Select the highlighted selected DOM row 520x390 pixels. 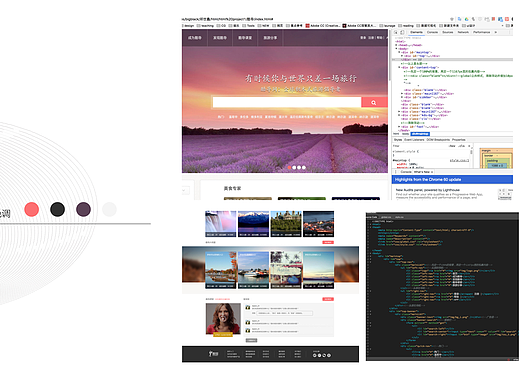pyautogui.click(x=452, y=60)
